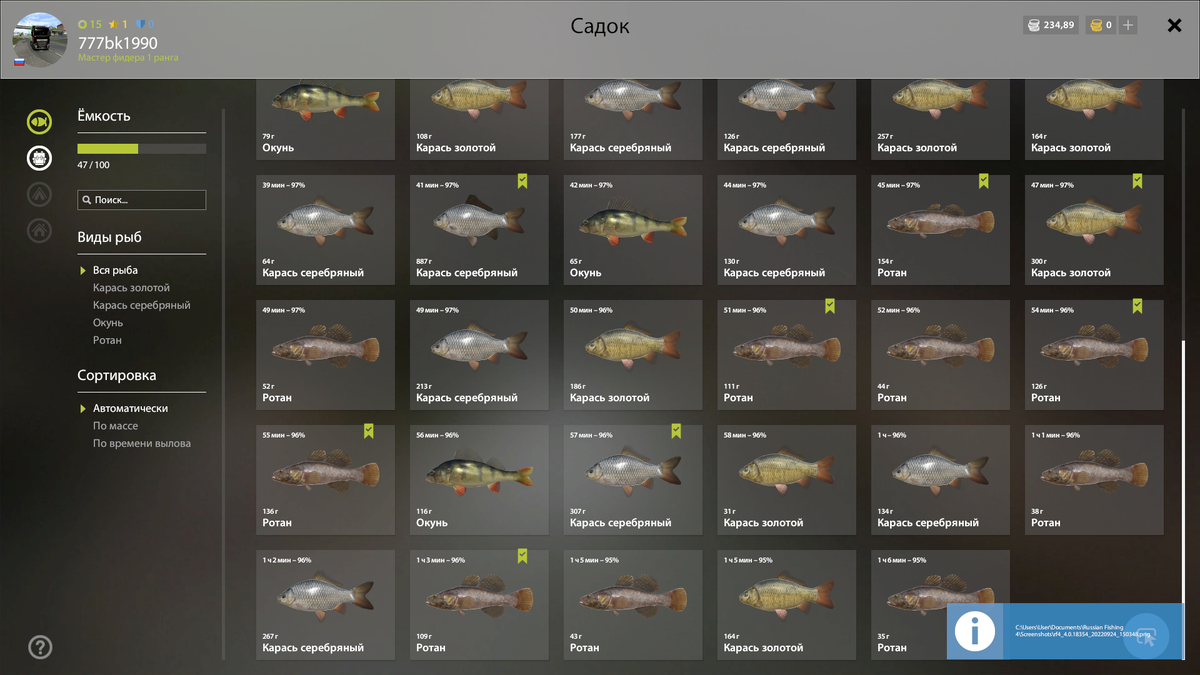1200x675 pixels.
Task: Filter fish list by Ротан
Action: (107, 340)
